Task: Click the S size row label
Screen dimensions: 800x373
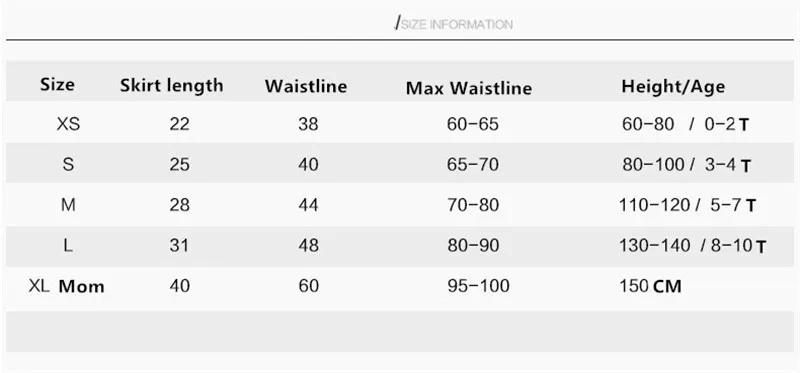Action: [x=68, y=164]
